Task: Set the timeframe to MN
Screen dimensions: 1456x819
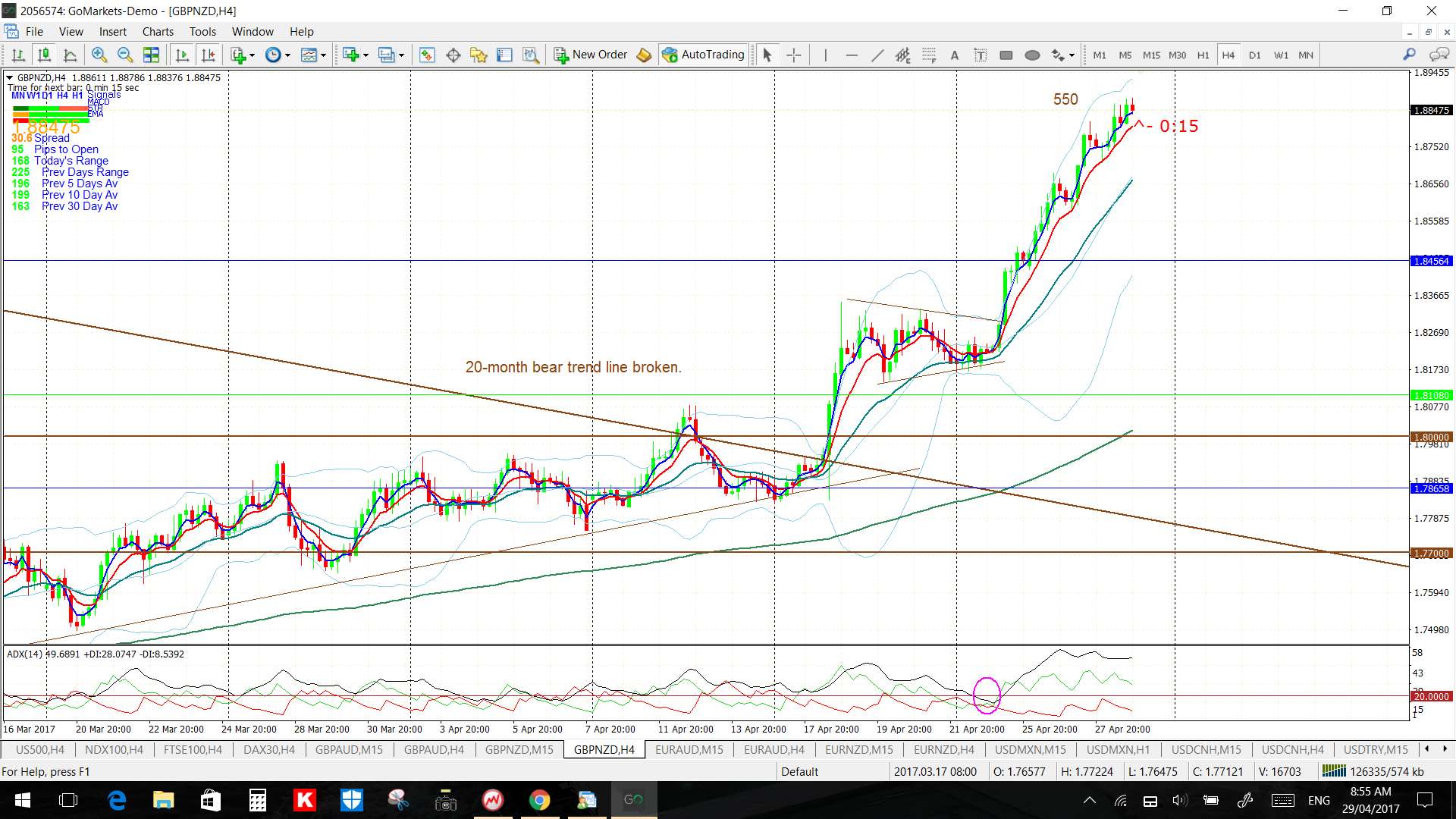Action: click(x=1306, y=55)
